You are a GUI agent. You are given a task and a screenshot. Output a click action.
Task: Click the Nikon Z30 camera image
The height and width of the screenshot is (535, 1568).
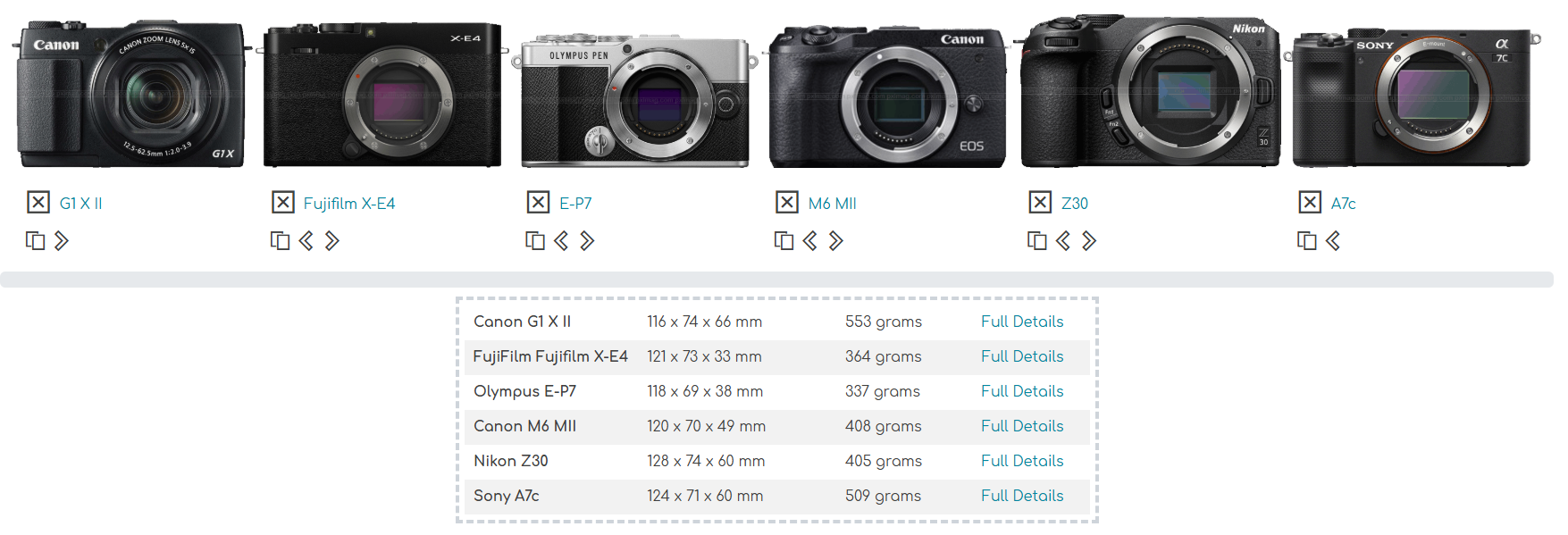(x=1150, y=91)
